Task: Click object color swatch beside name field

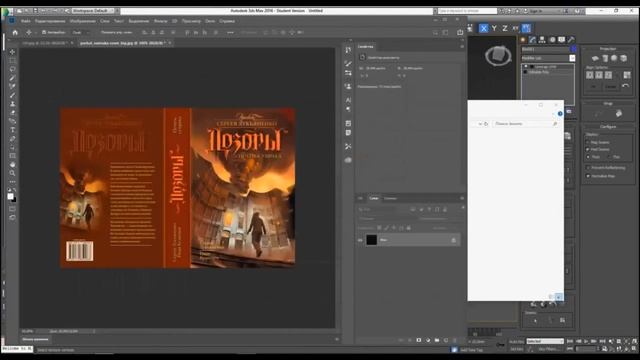Action: point(573,49)
